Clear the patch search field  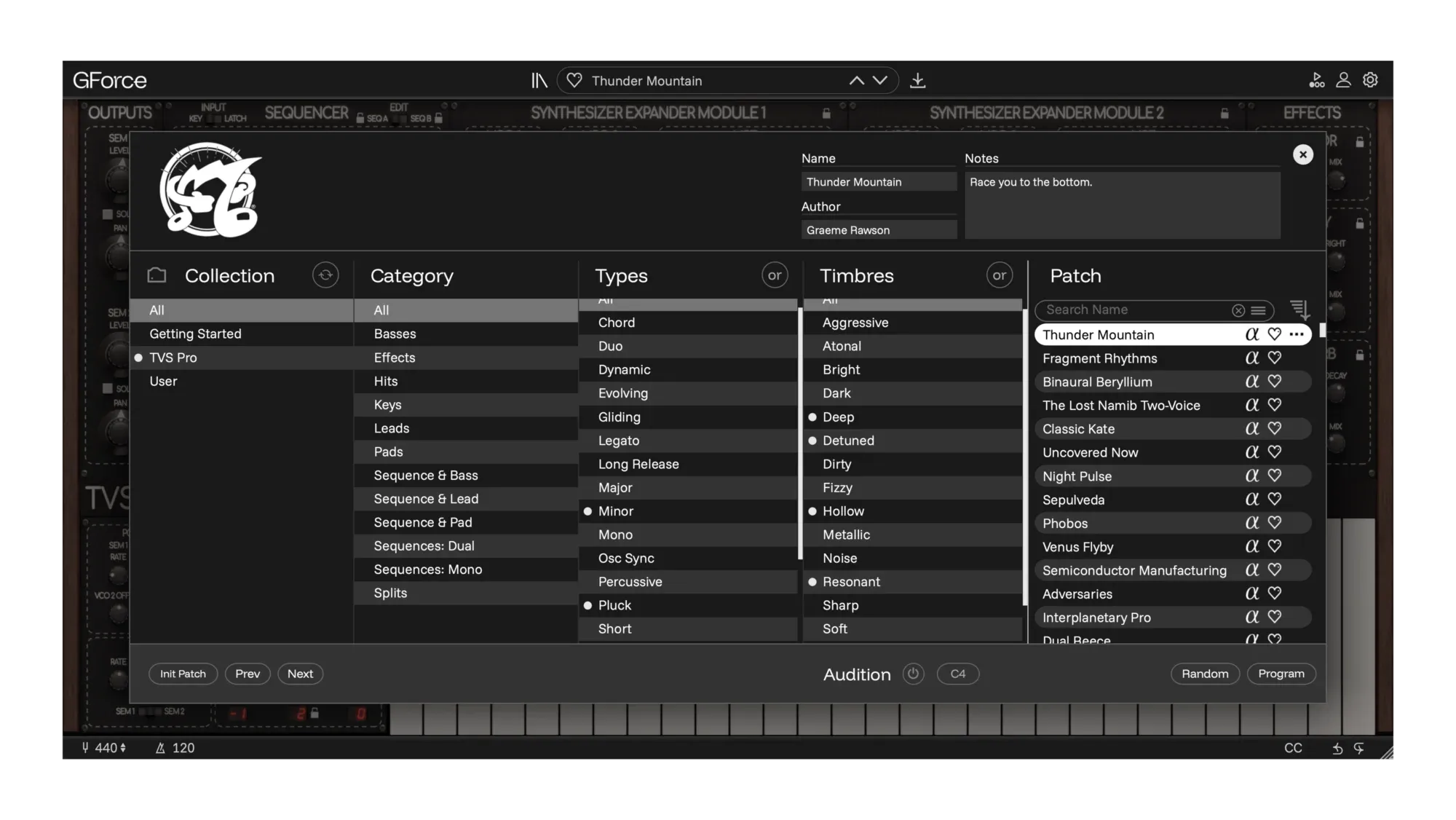click(1238, 310)
